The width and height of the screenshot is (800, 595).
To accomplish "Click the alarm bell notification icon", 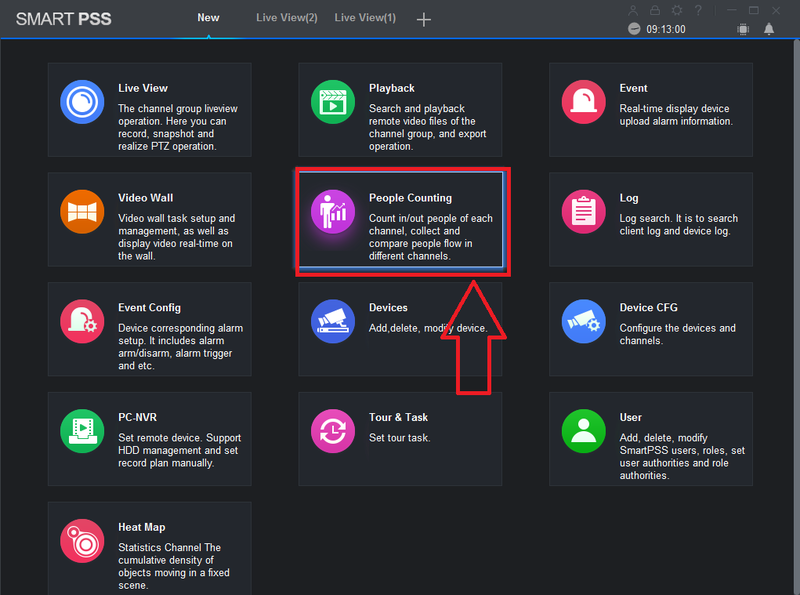I will [x=769, y=29].
